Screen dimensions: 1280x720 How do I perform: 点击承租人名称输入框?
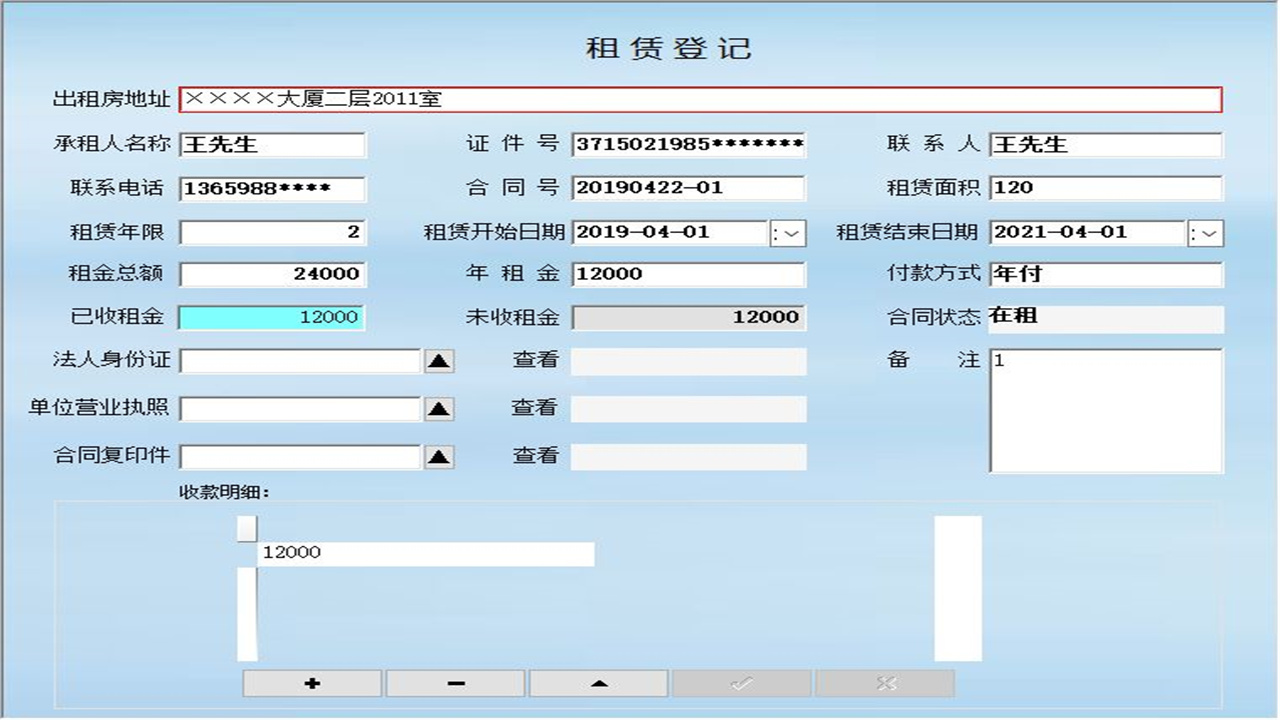[270, 145]
